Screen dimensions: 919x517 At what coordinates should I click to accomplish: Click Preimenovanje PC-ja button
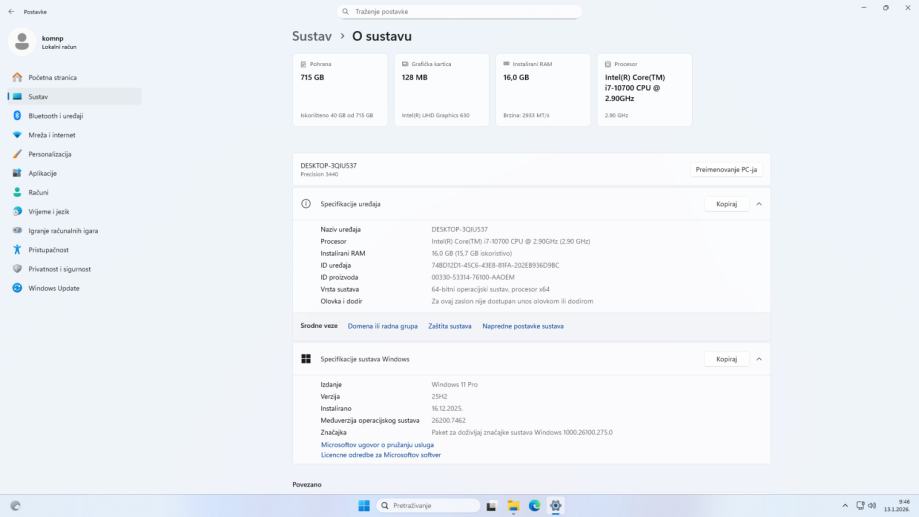(x=726, y=169)
